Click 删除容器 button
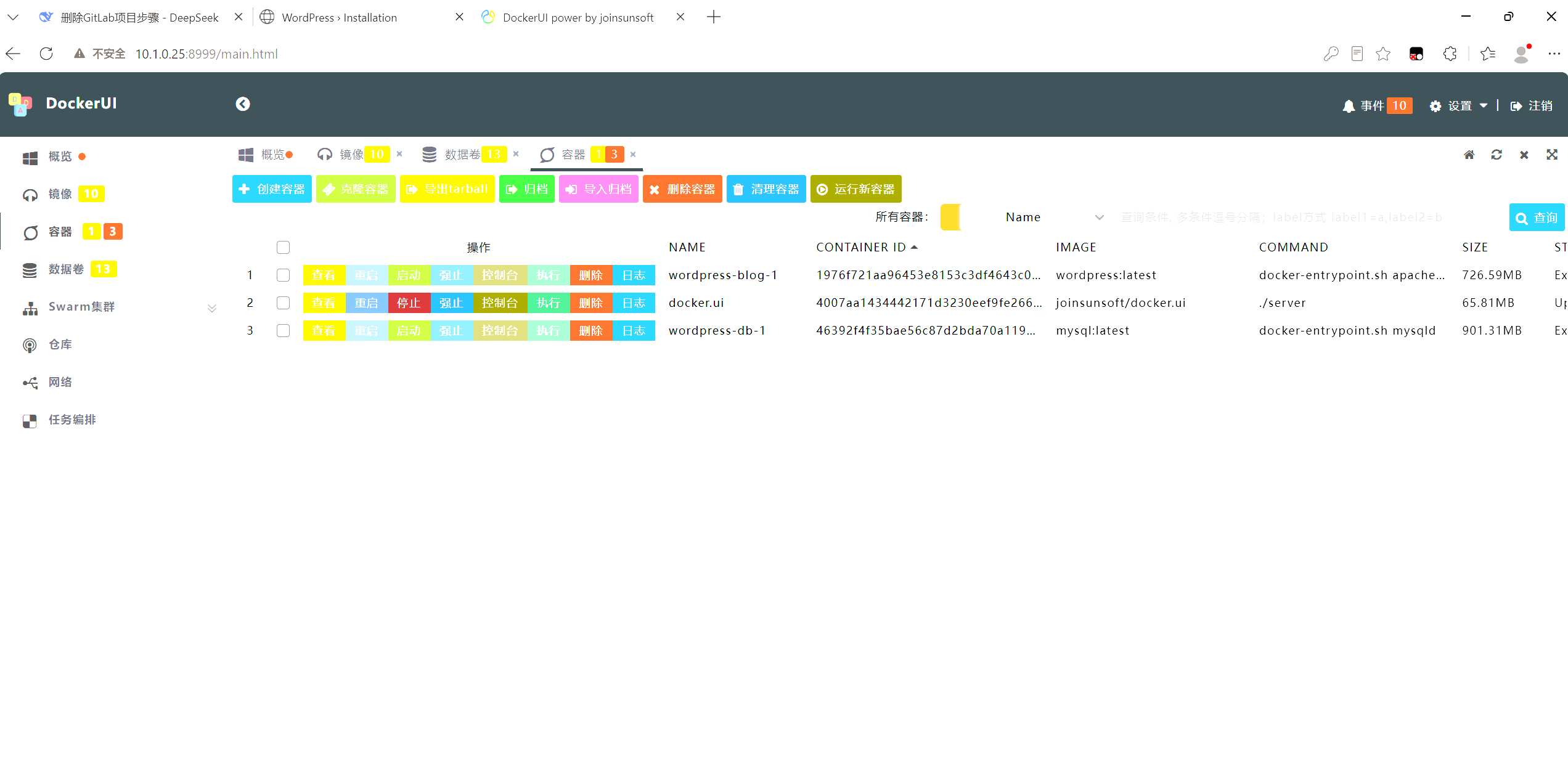 point(682,189)
